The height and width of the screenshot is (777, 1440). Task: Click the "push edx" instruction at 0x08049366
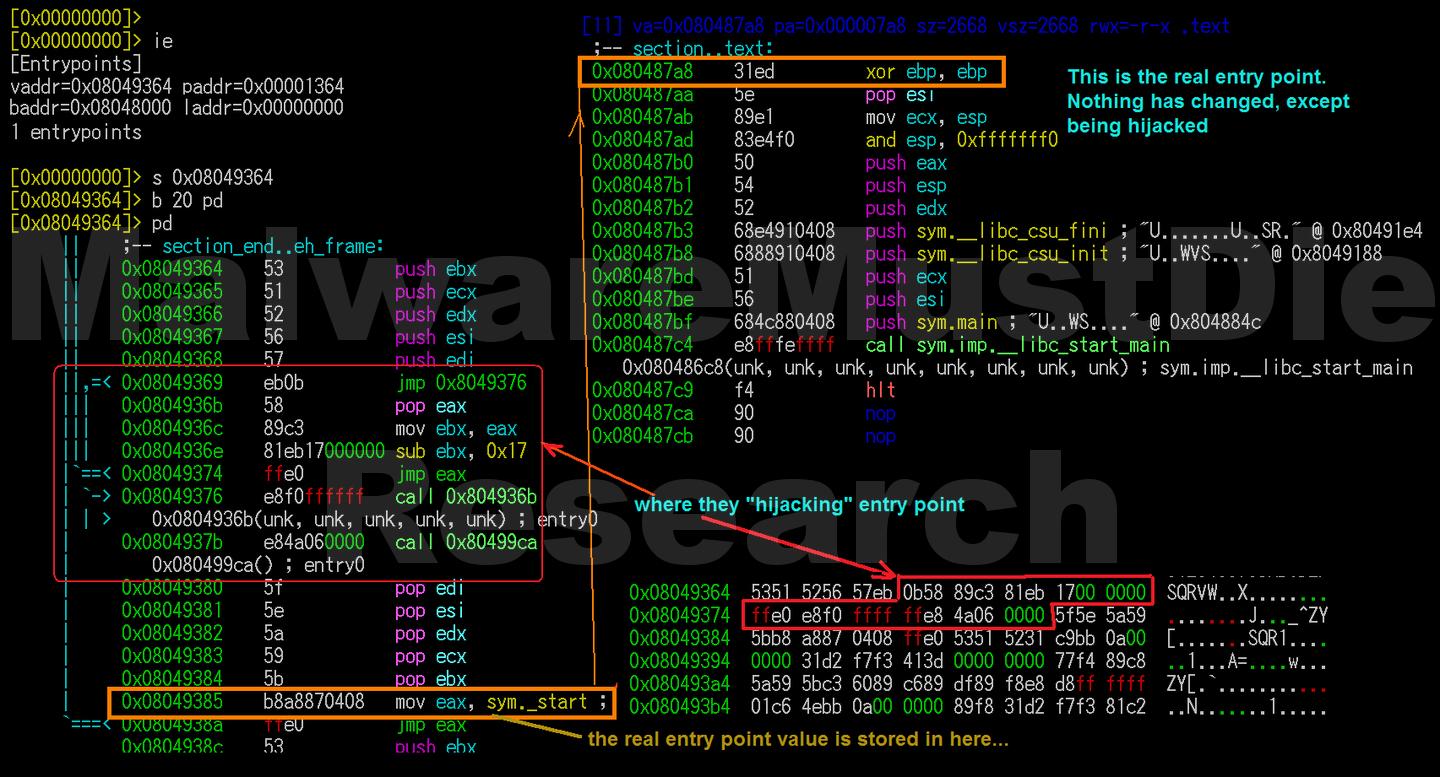pos(436,315)
